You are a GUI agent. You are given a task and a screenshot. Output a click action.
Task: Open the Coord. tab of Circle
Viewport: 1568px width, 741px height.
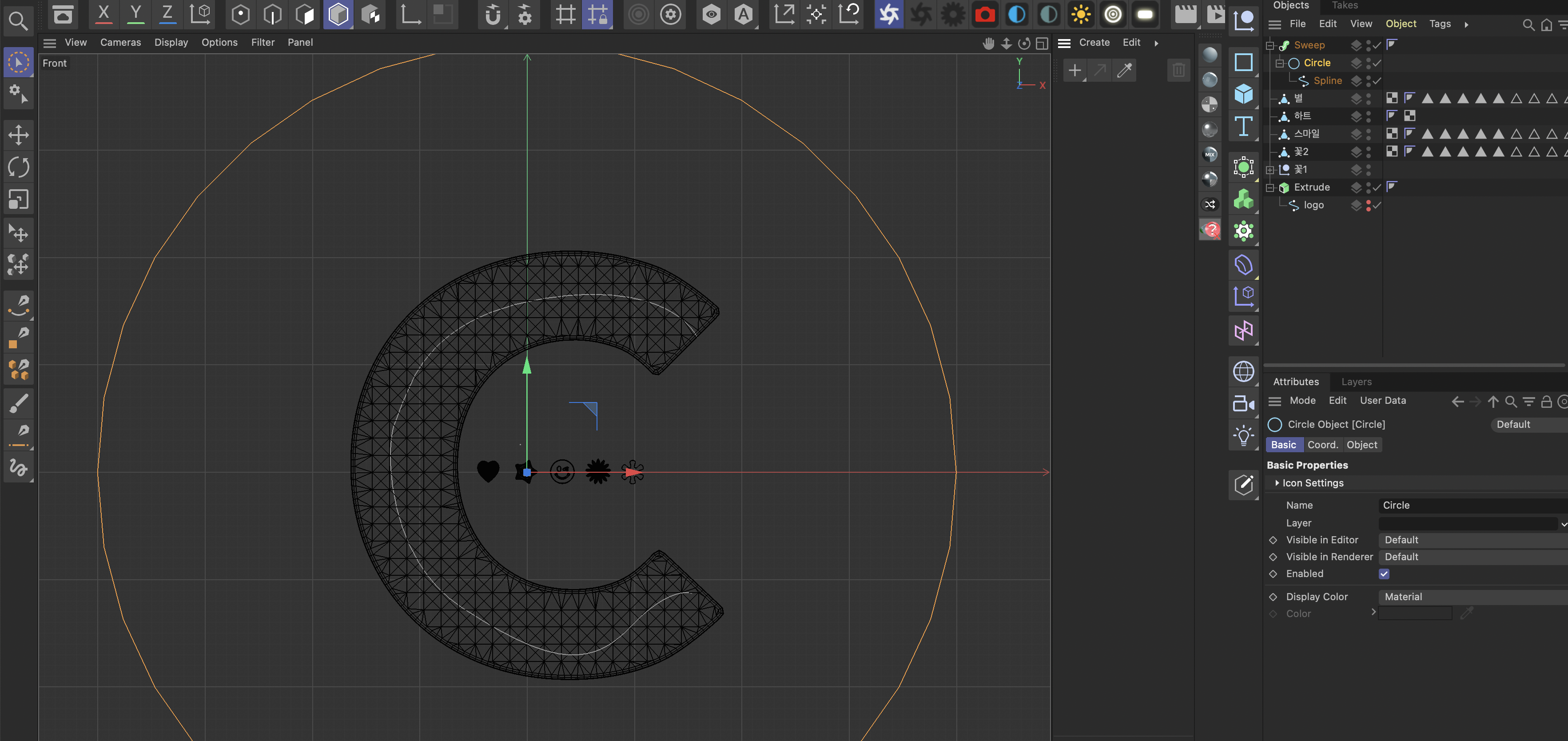(1323, 445)
